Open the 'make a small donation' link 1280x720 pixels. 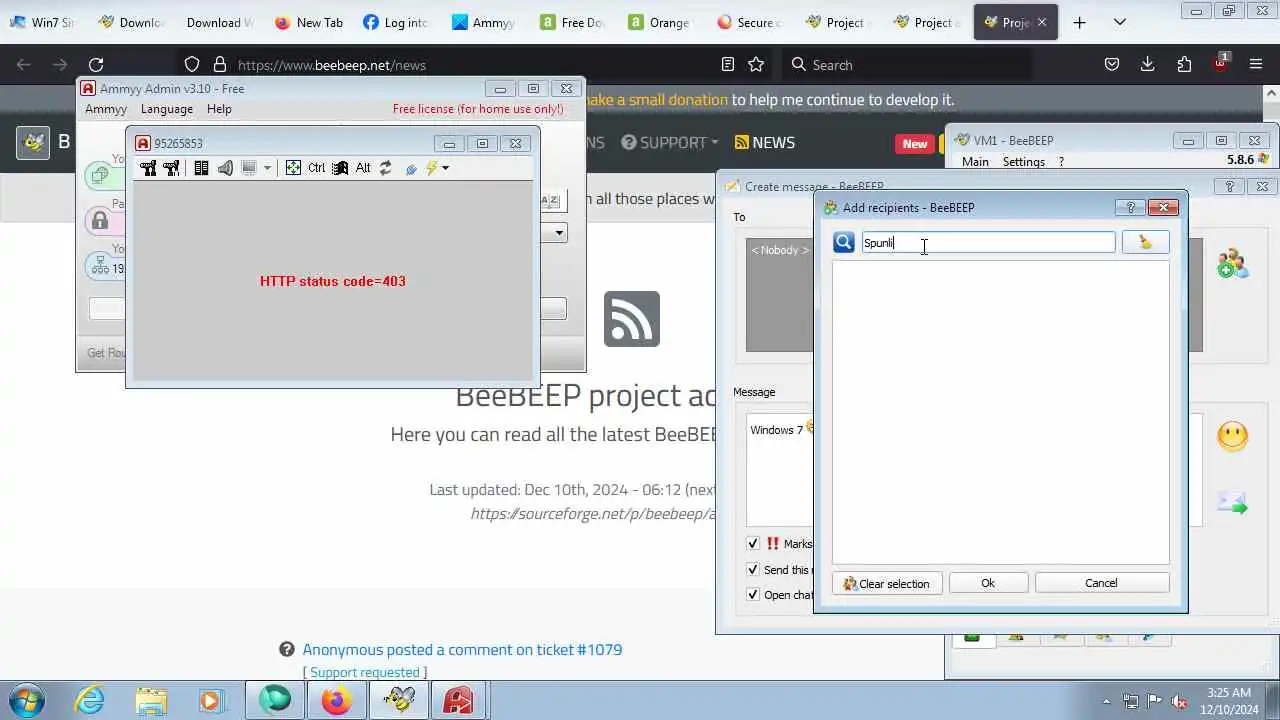(655, 100)
